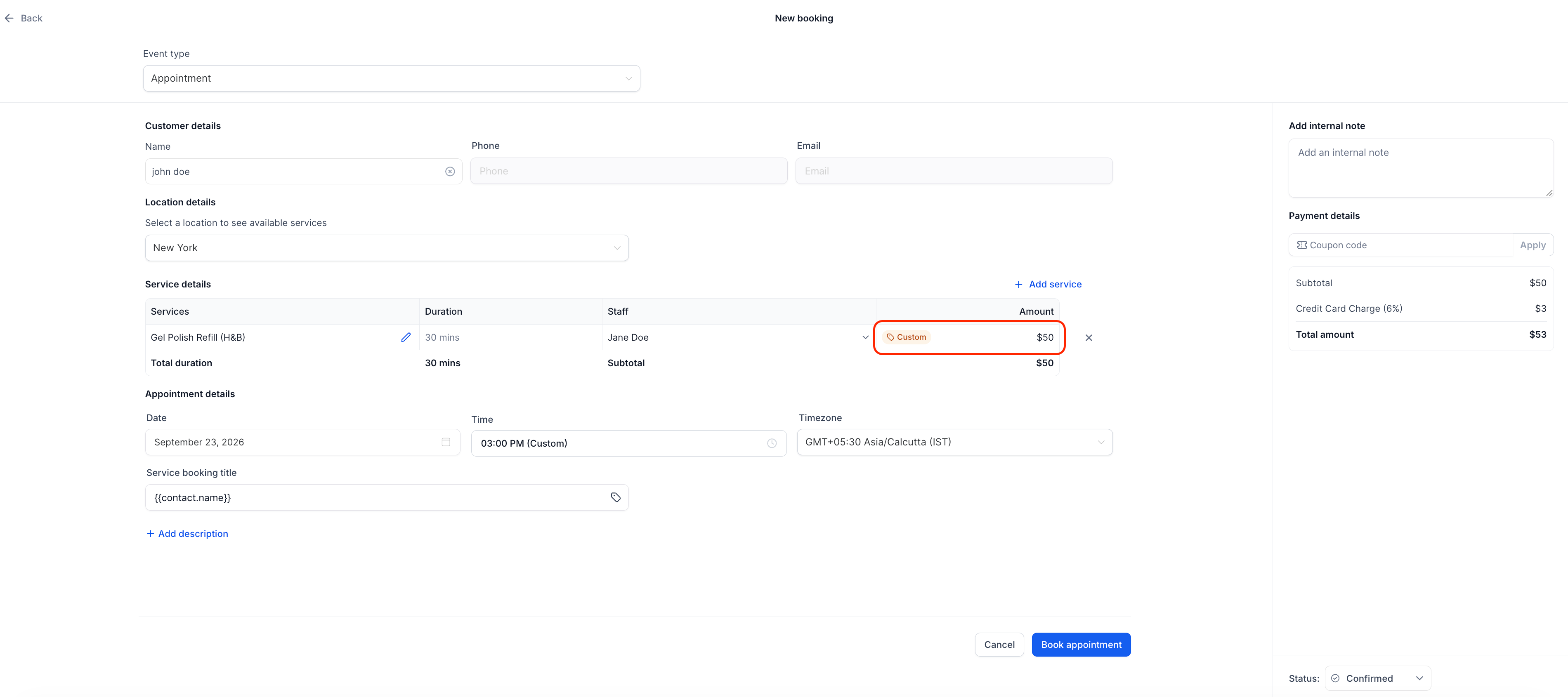Screen dimensions: 1568x697
Task: Click Add service link
Action: tap(1048, 284)
